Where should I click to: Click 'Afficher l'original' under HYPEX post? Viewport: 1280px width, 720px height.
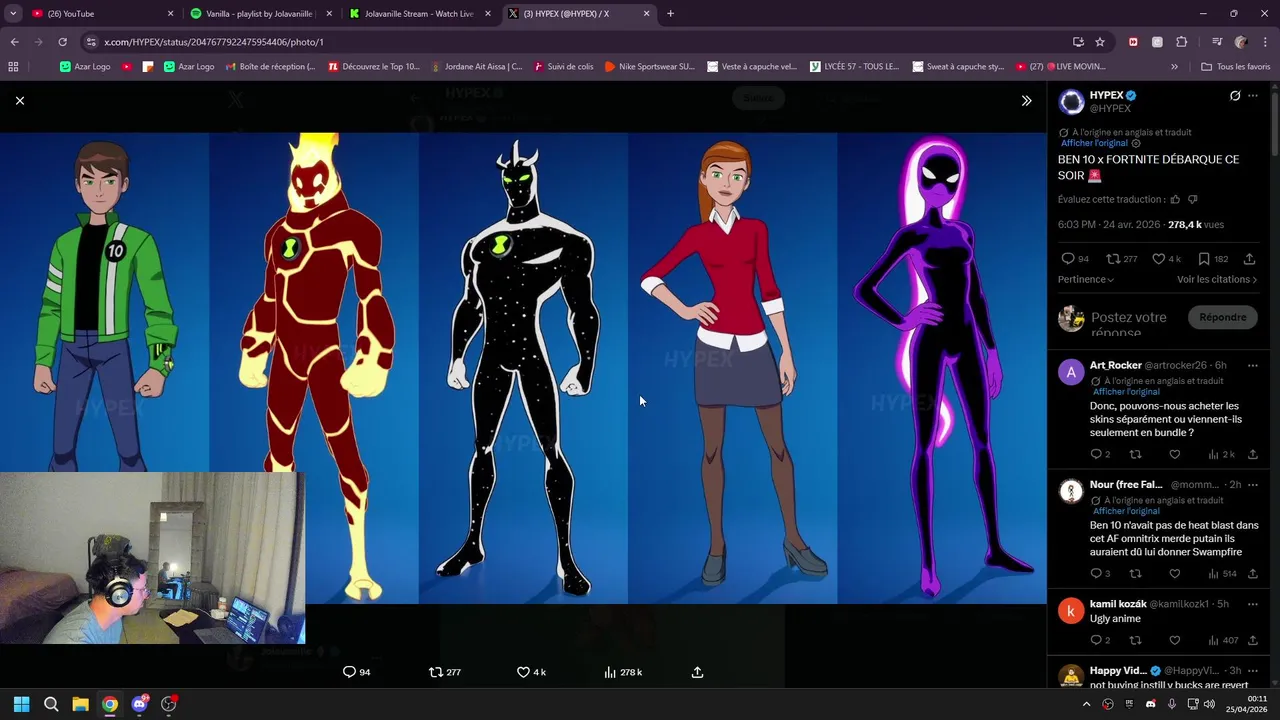[x=1094, y=143]
